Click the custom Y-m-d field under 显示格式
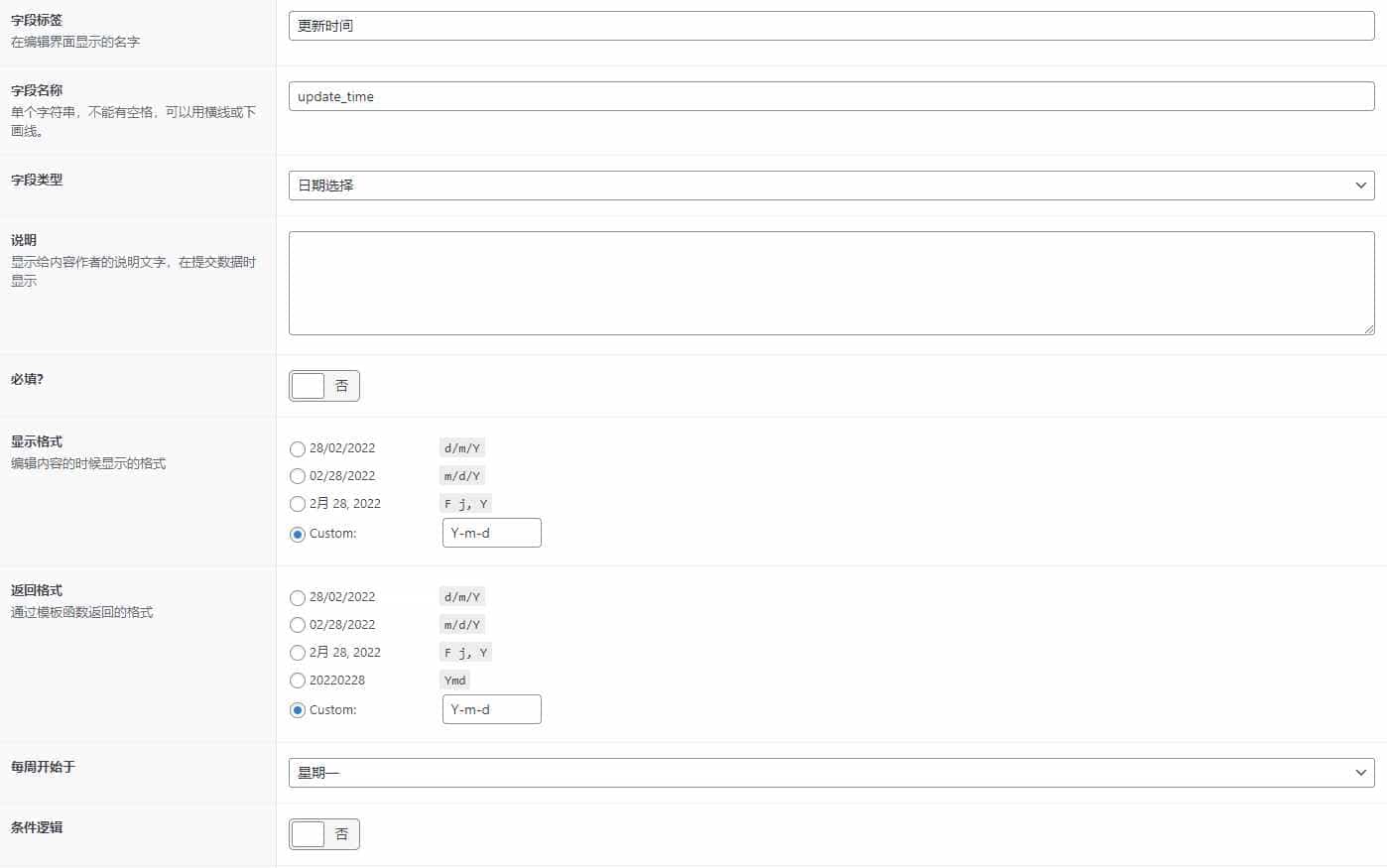Viewport: 1387px width, 868px height. [492, 533]
